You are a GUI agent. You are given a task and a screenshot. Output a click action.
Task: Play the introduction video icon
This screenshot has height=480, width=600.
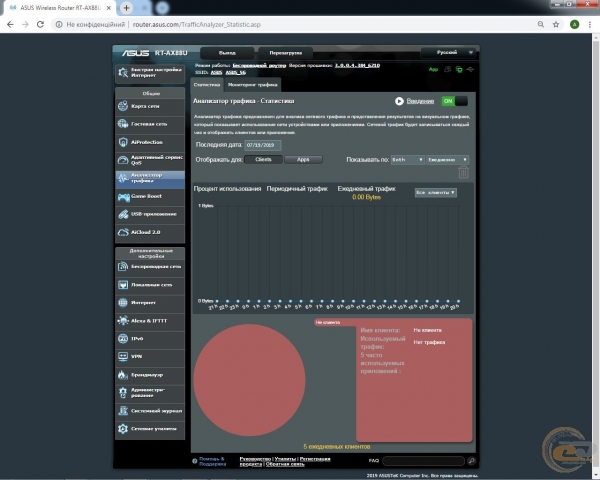[x=399, y=101]
